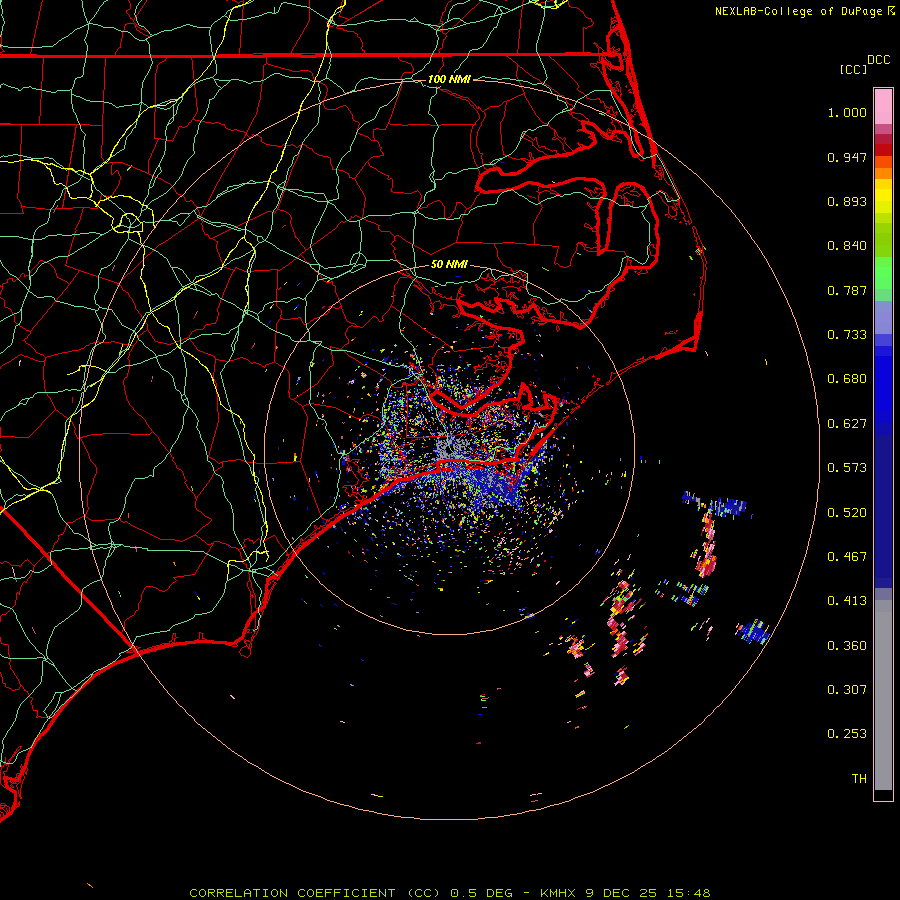The image size is (900, 900).
Task: Click the KMHX station identifier
Action: coord(560,893)
